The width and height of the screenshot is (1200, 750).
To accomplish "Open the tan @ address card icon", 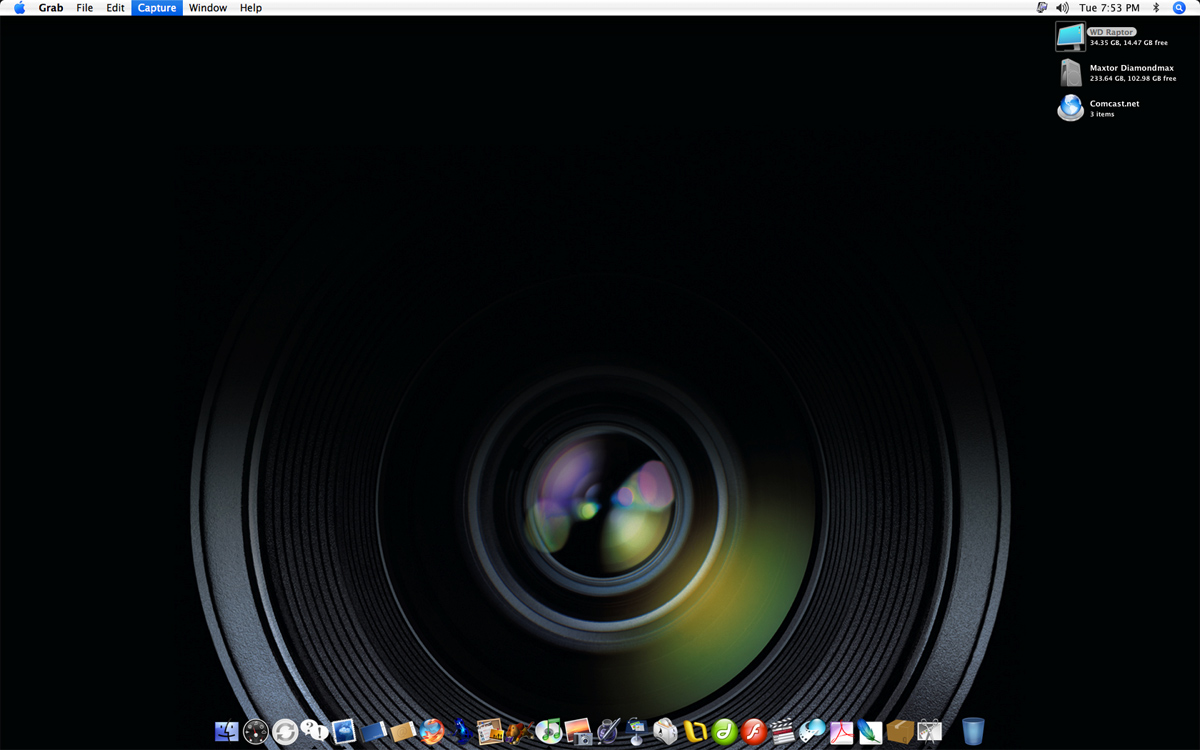I will [x=402, y=732].
